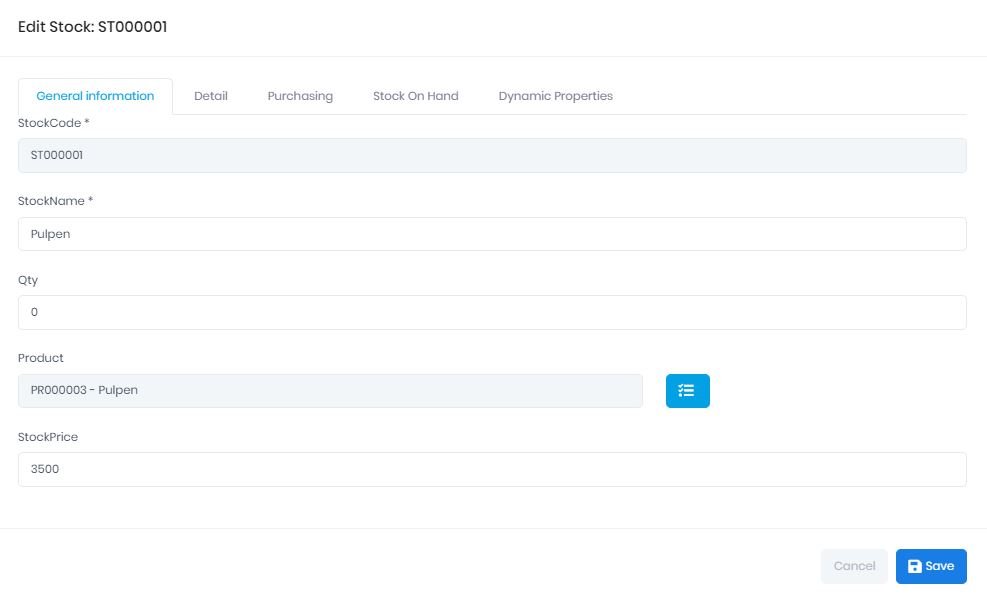Switch to the General information tab
Screen dimensions: 987x602
[95, 96]
